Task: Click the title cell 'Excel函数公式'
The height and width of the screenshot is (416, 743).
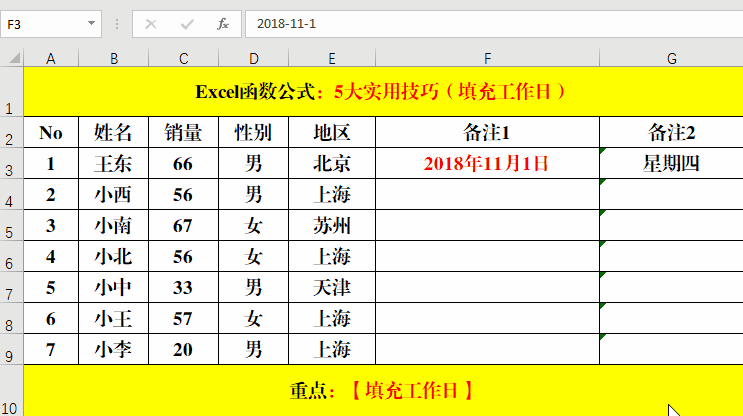Action: pyautogui.click(x=383, y=91)
